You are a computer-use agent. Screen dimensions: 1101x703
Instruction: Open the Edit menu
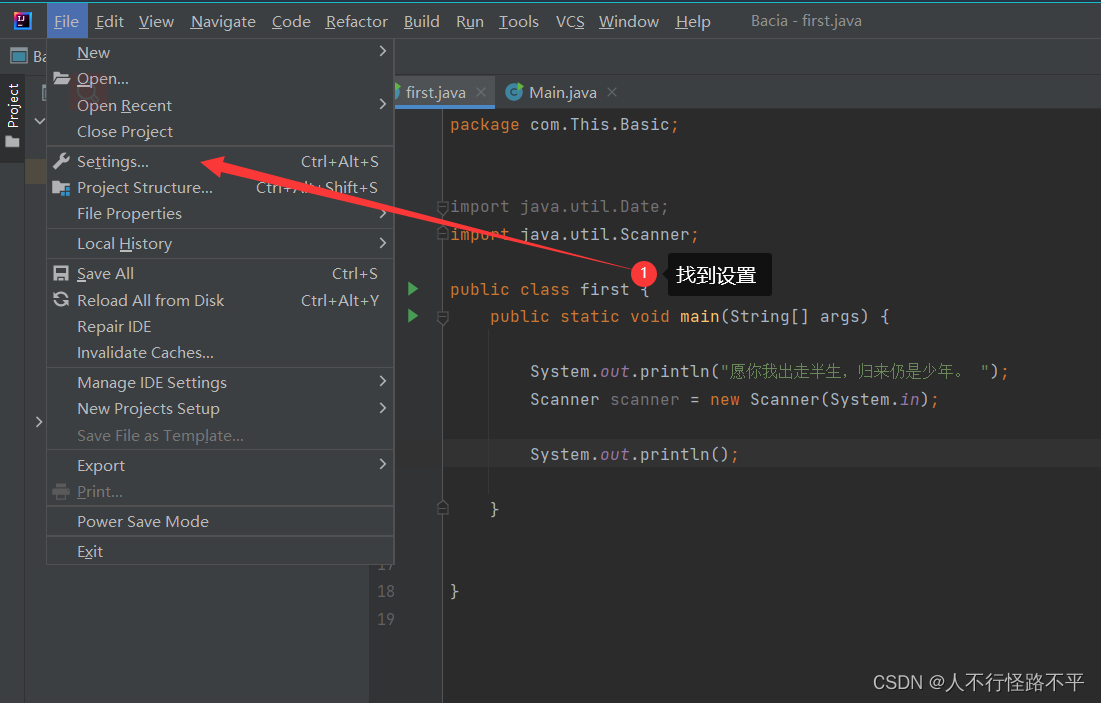[110, 22]
